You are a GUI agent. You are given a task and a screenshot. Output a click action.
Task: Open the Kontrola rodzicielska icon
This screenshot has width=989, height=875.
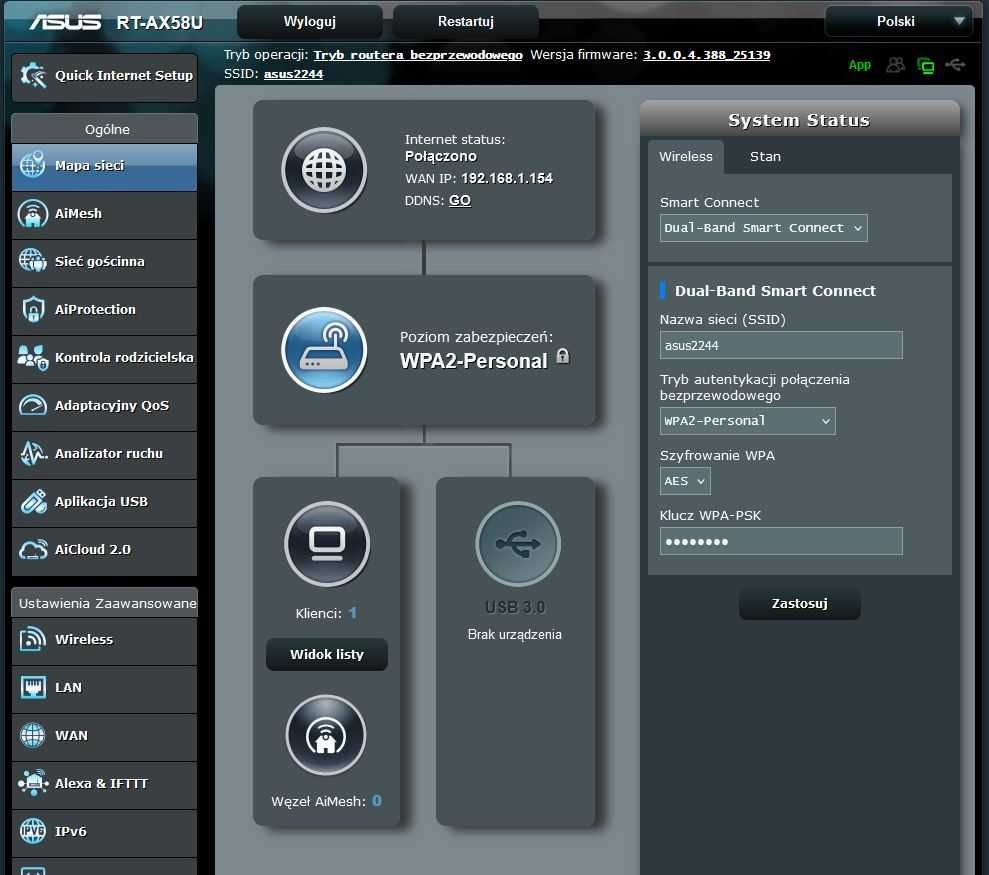tap(32, 357)
